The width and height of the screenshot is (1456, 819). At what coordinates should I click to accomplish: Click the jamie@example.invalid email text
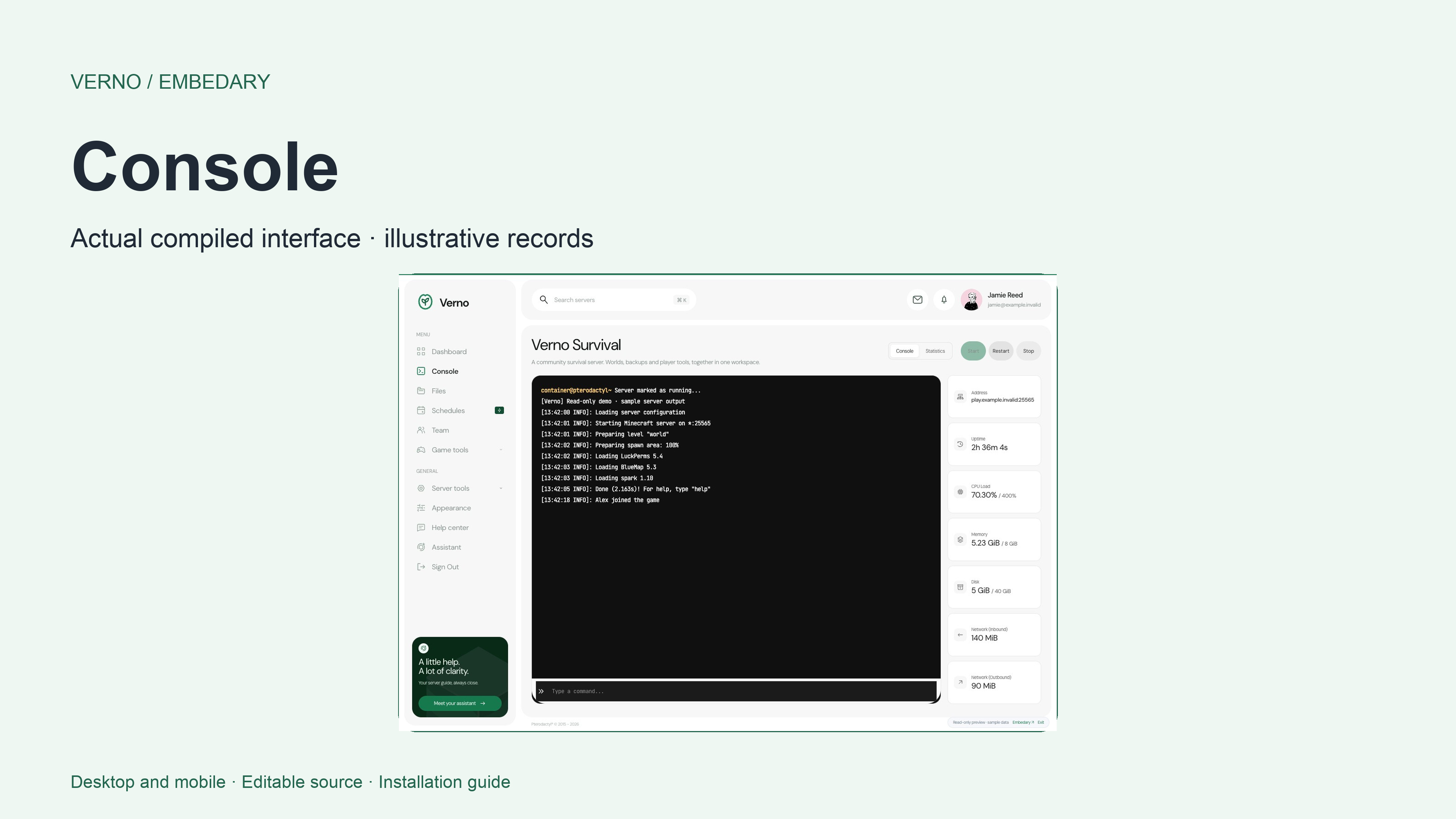click(x=1014, y=304)
